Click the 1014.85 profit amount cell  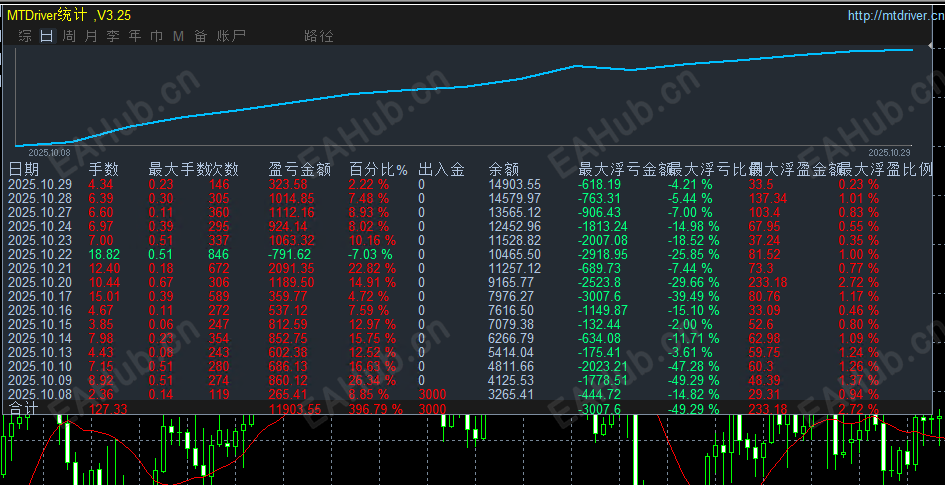point(291,198)
